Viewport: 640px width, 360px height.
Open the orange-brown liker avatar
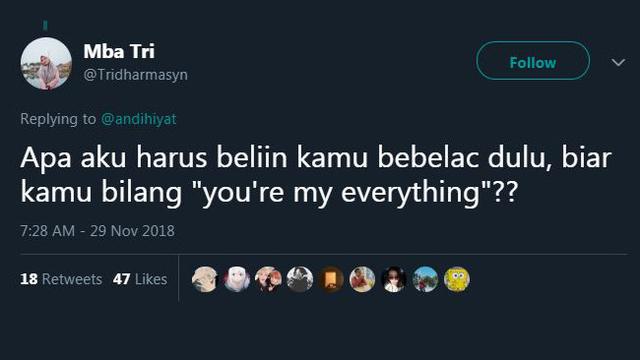[331, 279]
